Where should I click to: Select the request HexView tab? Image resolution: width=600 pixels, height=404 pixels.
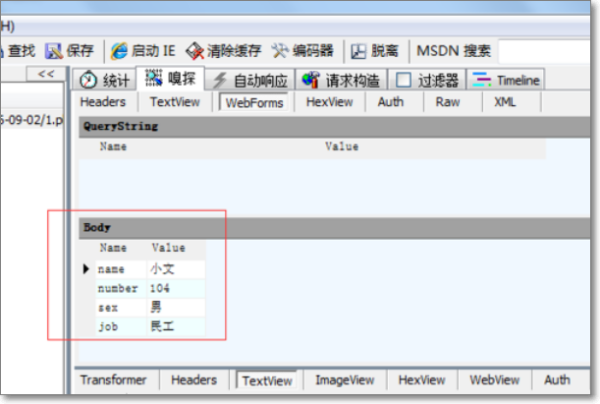(x=329, y=102)
